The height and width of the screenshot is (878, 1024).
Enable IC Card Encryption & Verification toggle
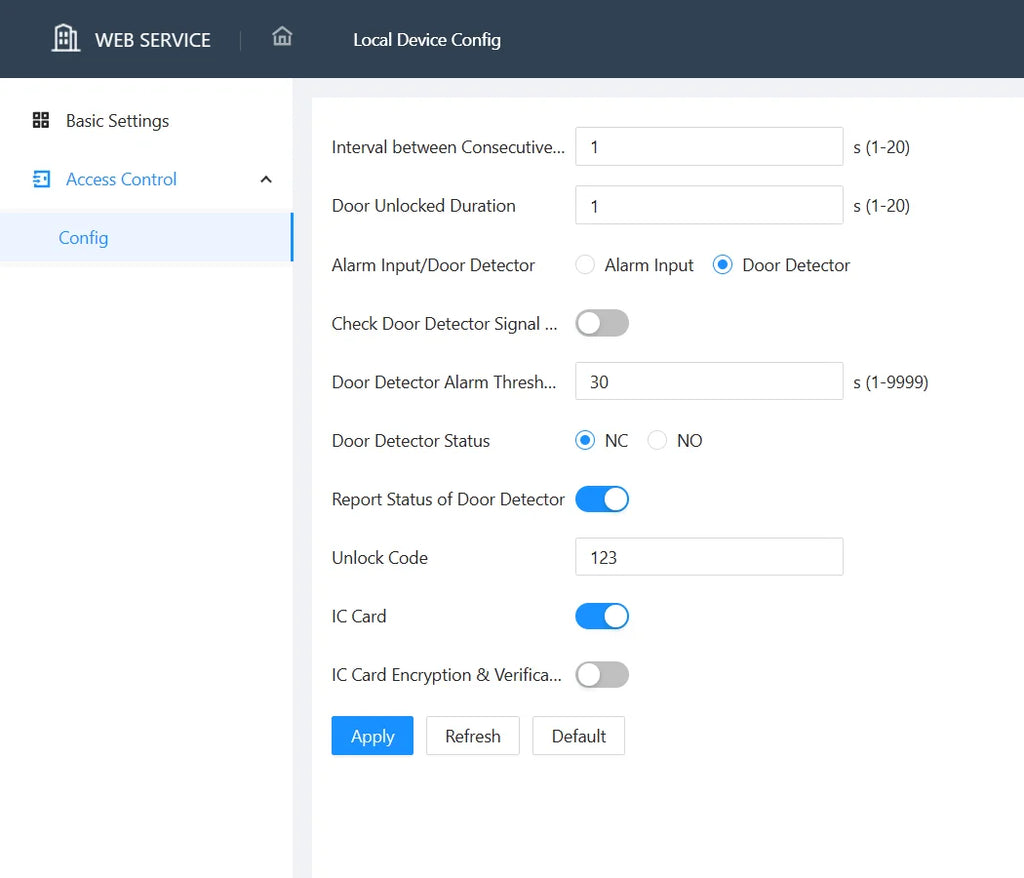[x=602, y=675]
